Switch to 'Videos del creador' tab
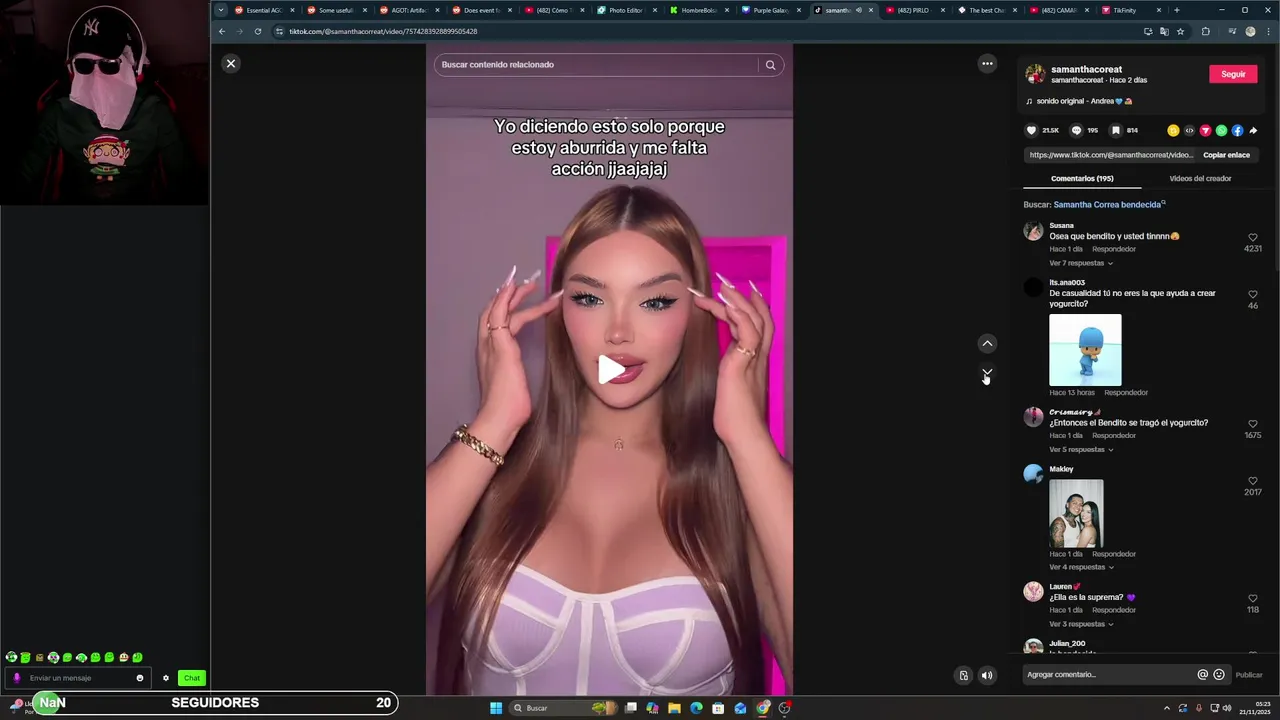 [1200, 178]
